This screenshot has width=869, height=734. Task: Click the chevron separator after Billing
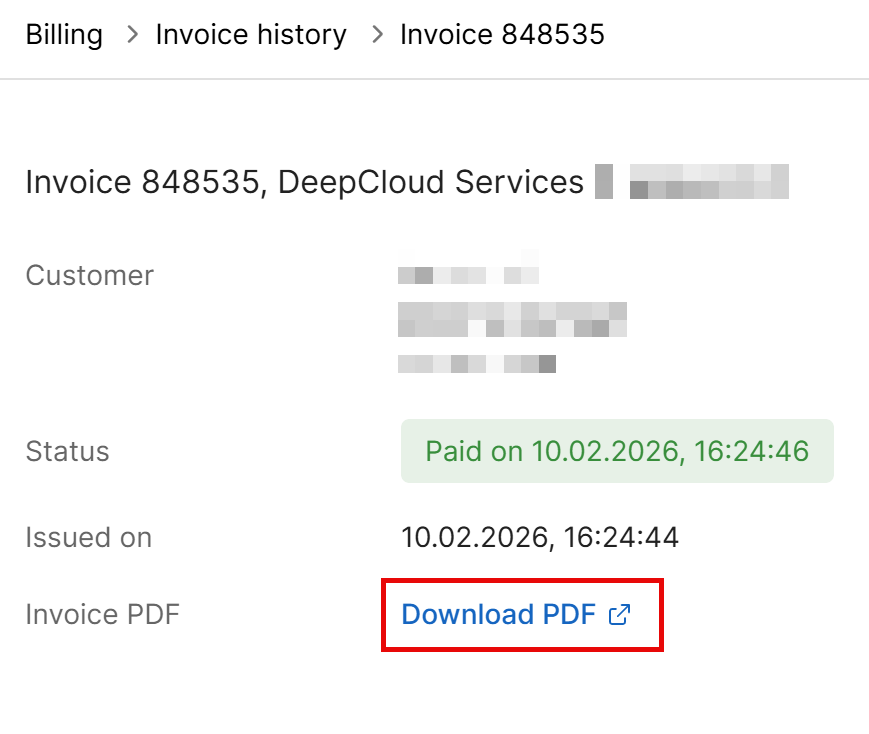[130, 35]
